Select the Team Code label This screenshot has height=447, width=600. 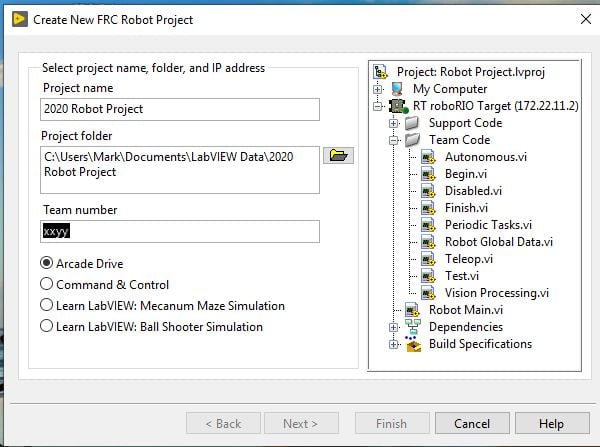[x=460, y=140]
